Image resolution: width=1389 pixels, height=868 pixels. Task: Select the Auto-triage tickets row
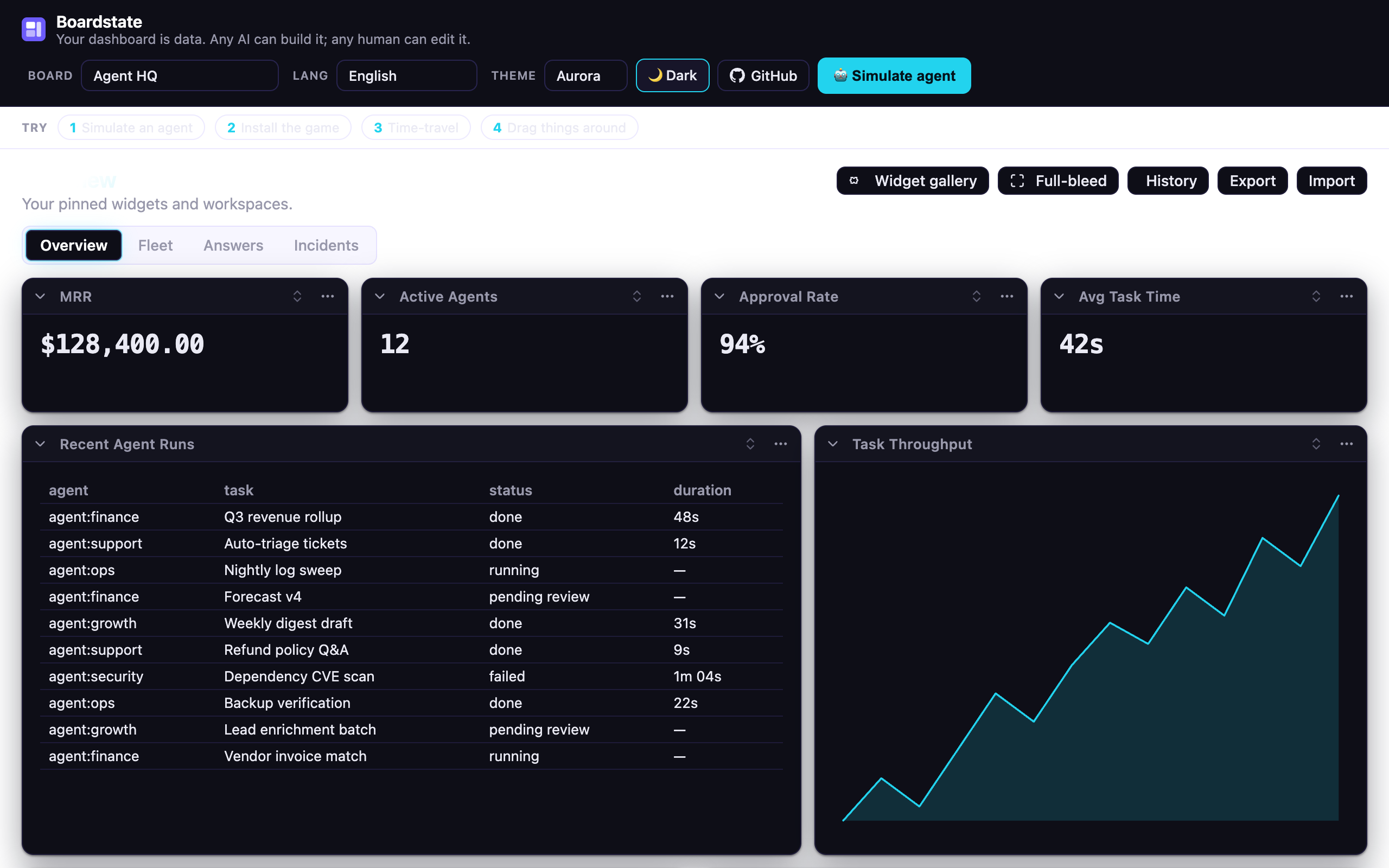click(x=411, y=543)
